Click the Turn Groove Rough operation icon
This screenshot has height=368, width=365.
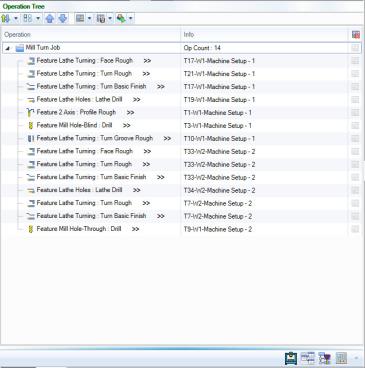[31, 138]
